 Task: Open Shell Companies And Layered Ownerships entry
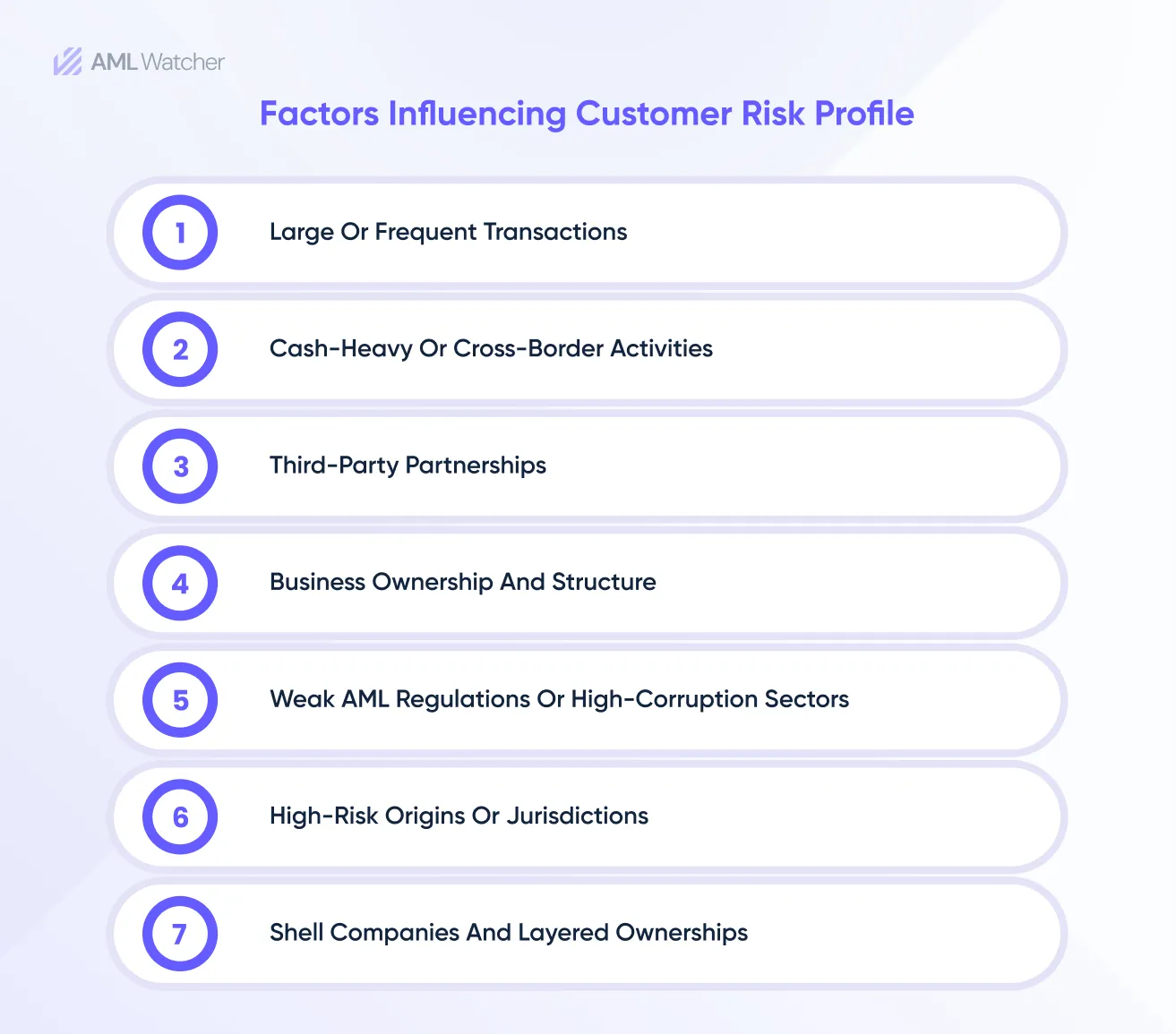pyautogui.click(x=508, y=933)
